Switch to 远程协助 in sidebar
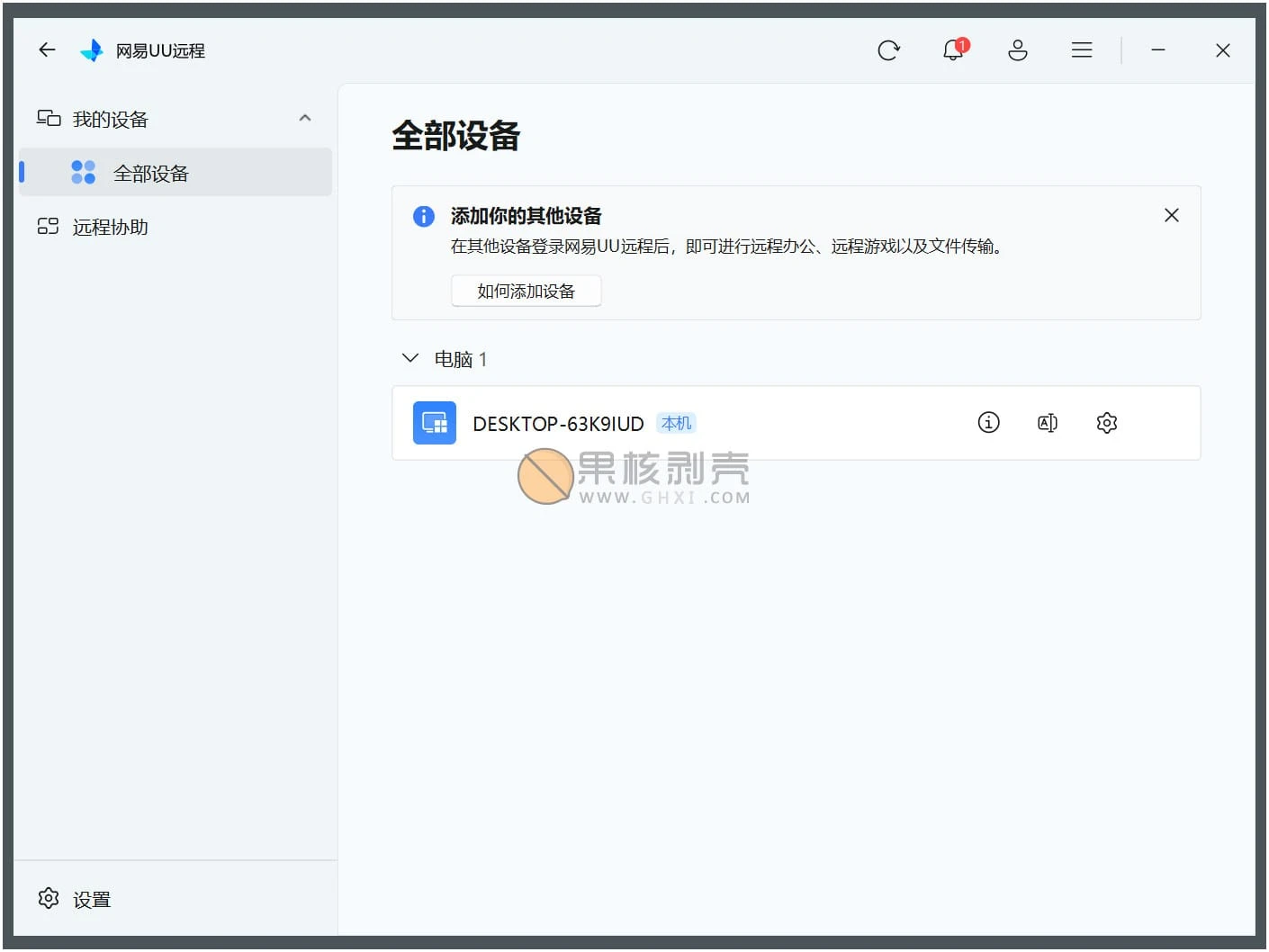1269x952 pixels. point(108,227)
